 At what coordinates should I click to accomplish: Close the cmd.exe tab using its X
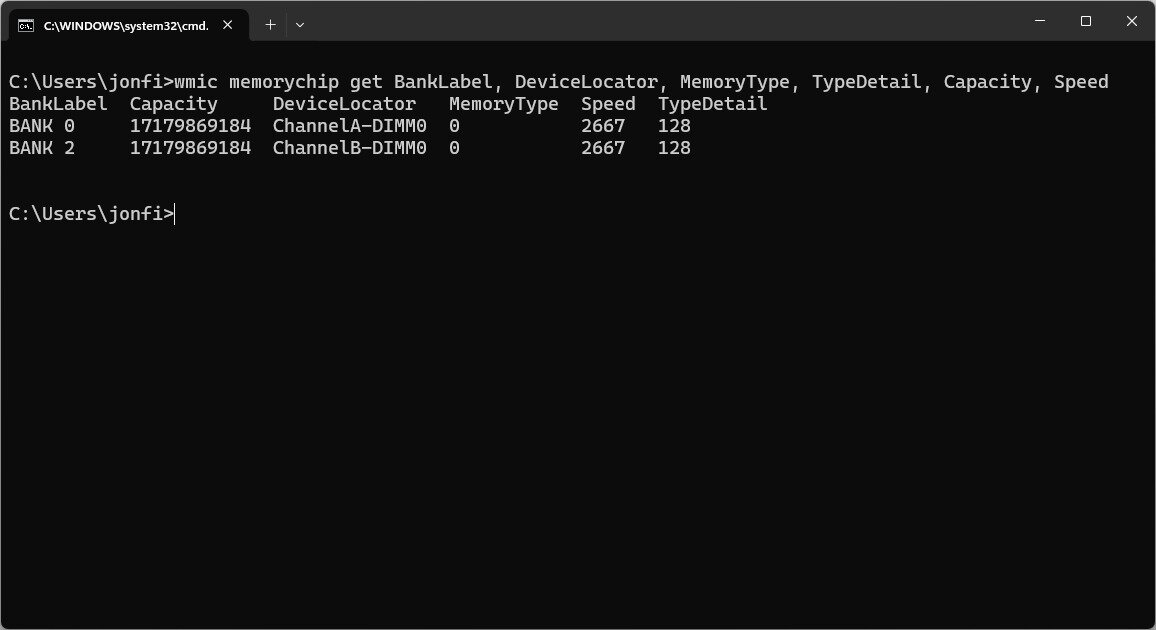tap(226, 25)
